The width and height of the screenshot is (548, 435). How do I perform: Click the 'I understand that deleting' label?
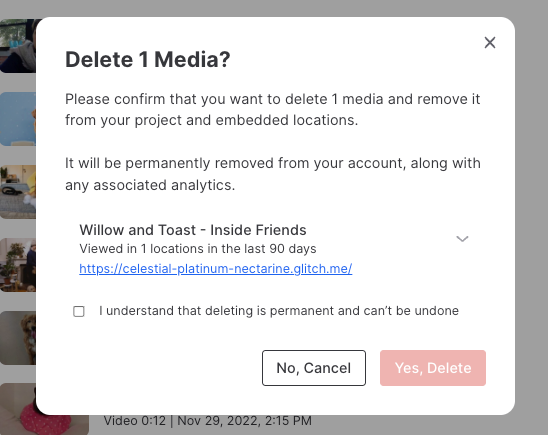(x=279, y=311)
